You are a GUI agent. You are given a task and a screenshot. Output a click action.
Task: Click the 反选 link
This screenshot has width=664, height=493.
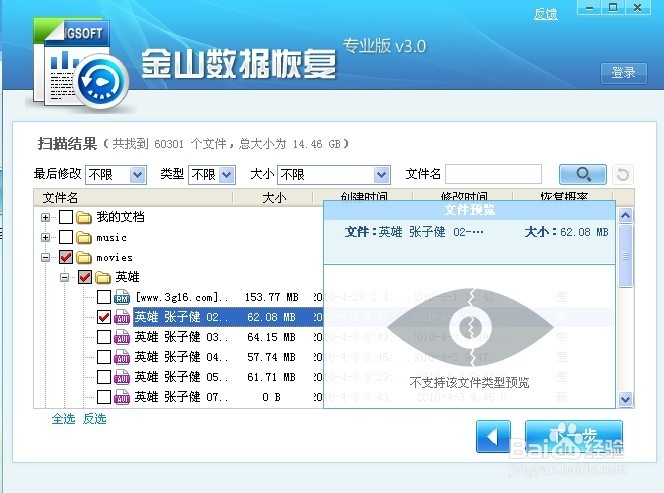(x=94, y=419)
